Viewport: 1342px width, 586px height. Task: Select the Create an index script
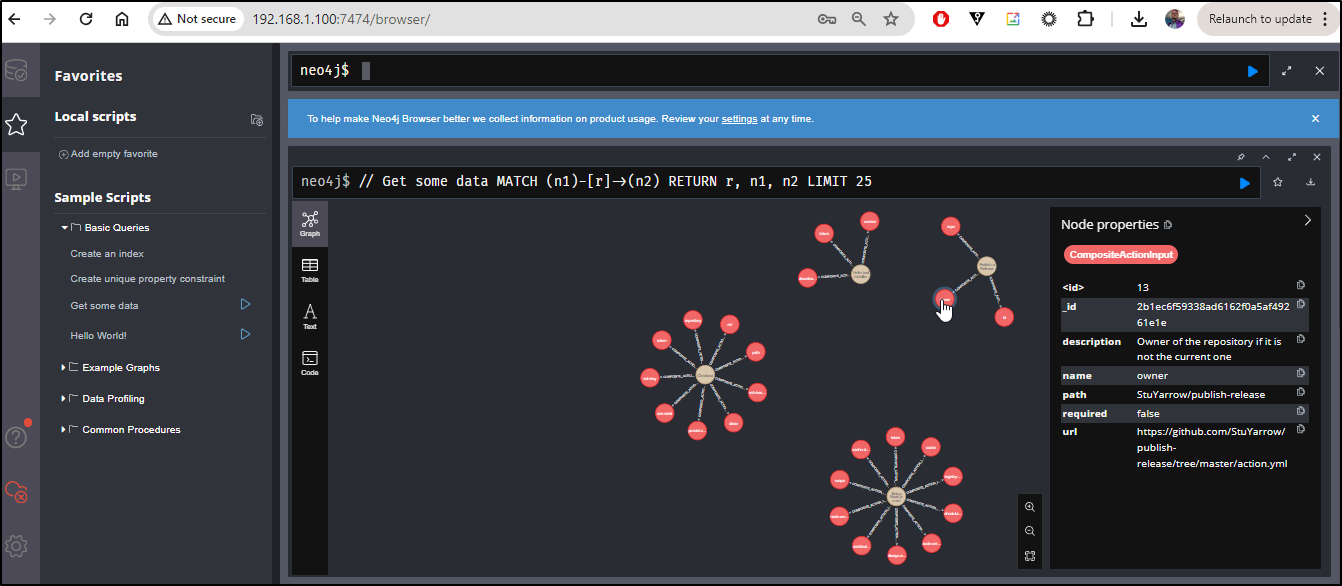[x=107, y=254]
